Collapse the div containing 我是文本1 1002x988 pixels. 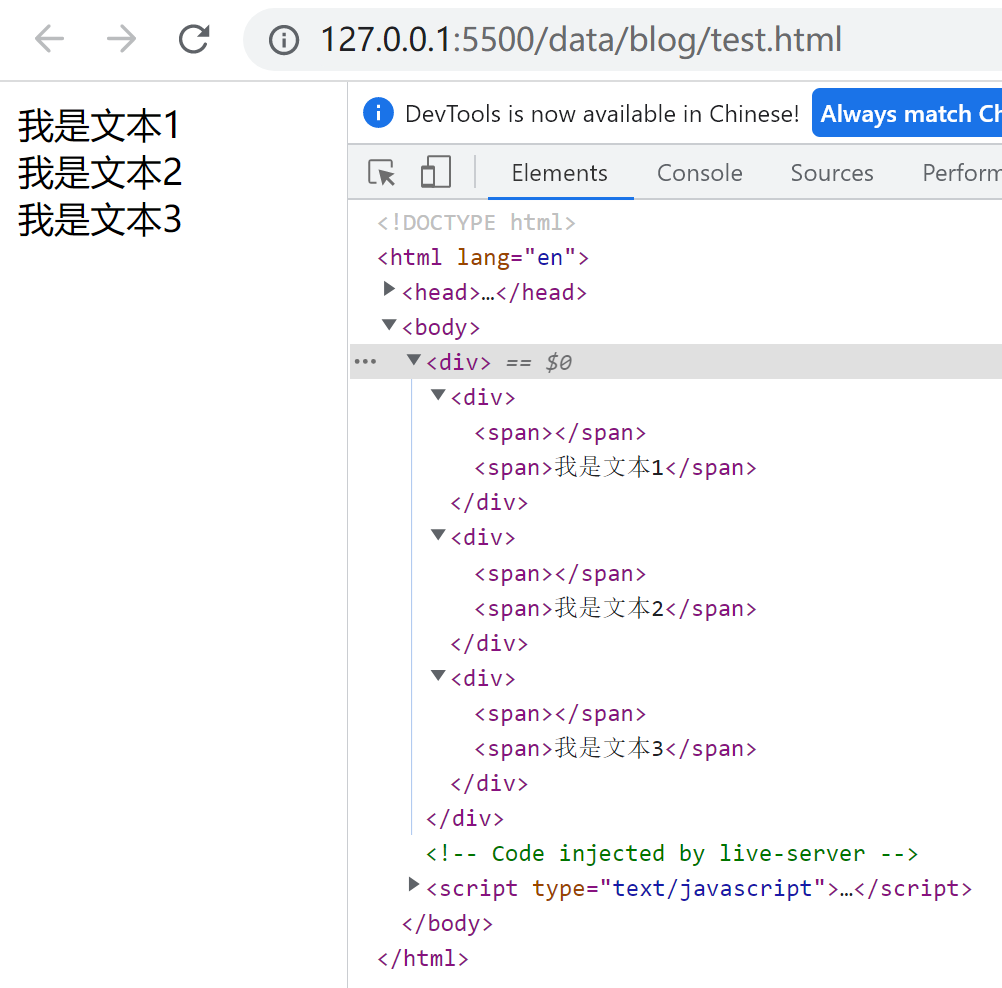(x=438, y=395)
